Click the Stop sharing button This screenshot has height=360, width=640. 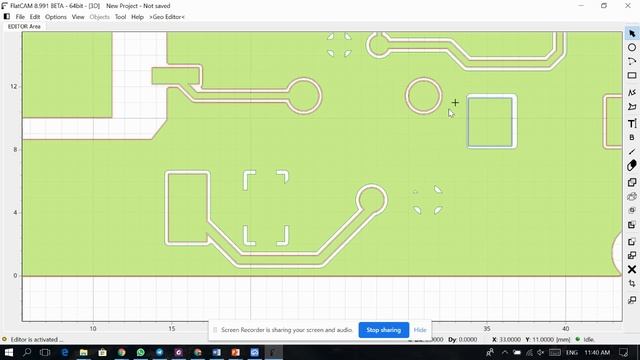(384, 330)
